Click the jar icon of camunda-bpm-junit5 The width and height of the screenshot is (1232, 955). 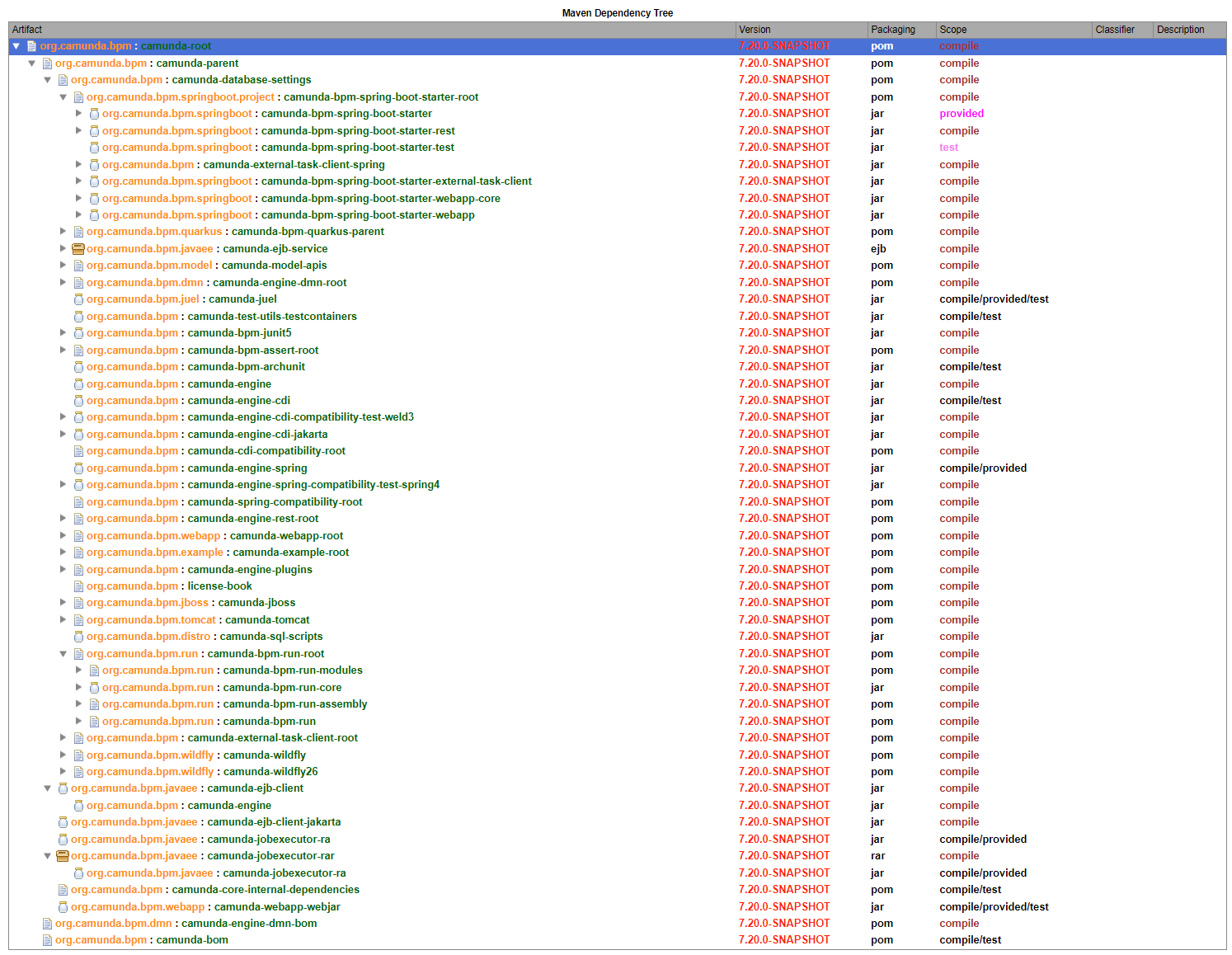click(x=78, y=333)
